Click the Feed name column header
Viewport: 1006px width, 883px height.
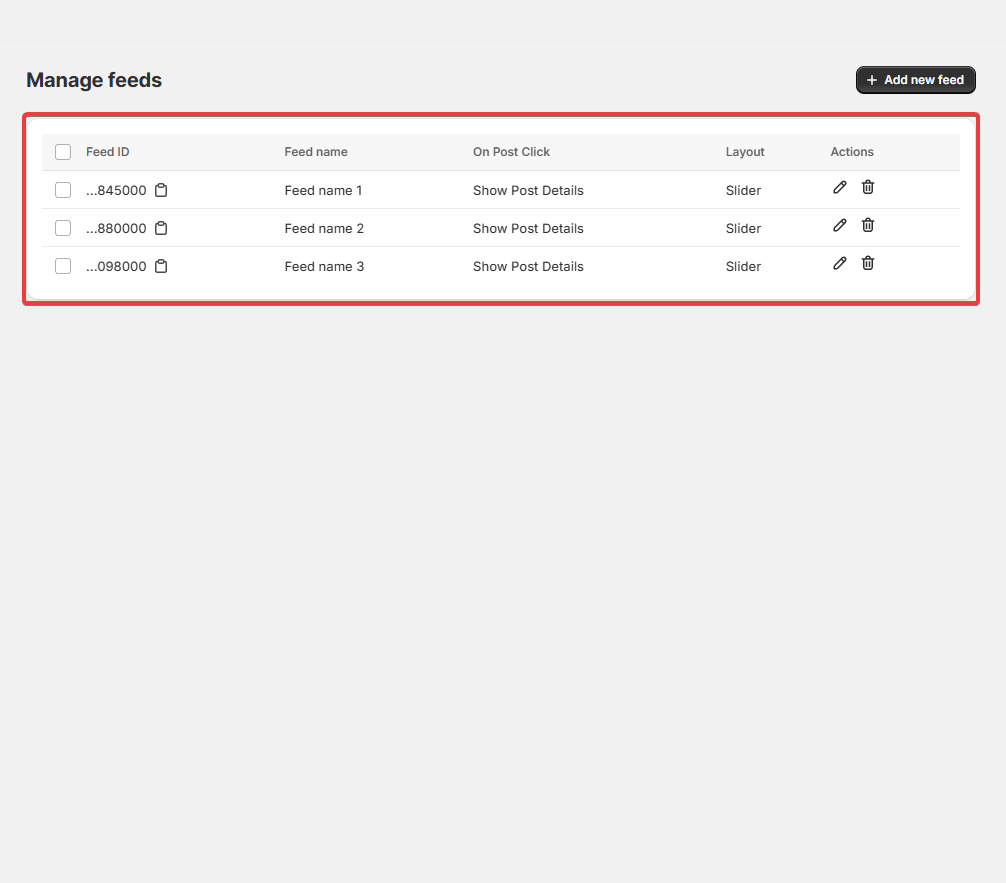(316, 152)
